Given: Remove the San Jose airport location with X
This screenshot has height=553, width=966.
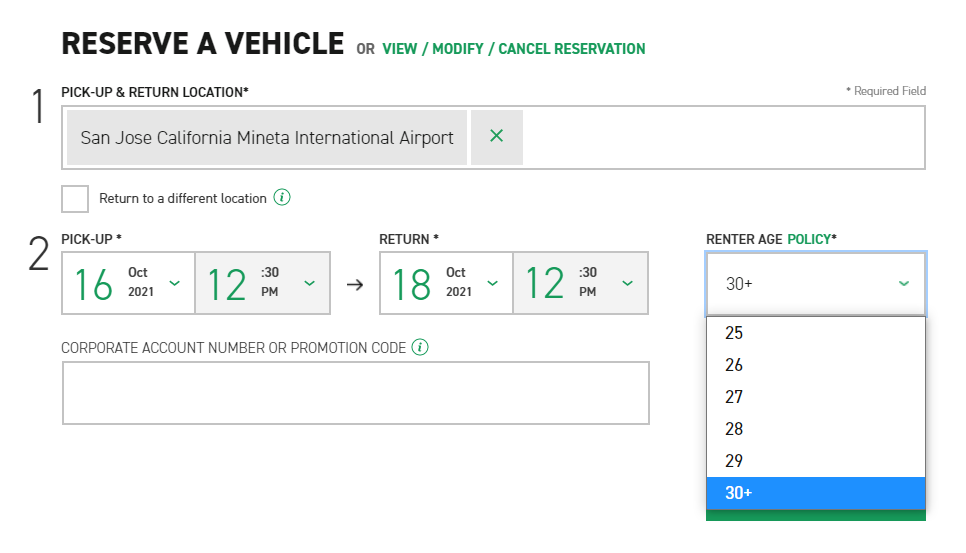Looking at the screenshot, I should pos(496,137).
